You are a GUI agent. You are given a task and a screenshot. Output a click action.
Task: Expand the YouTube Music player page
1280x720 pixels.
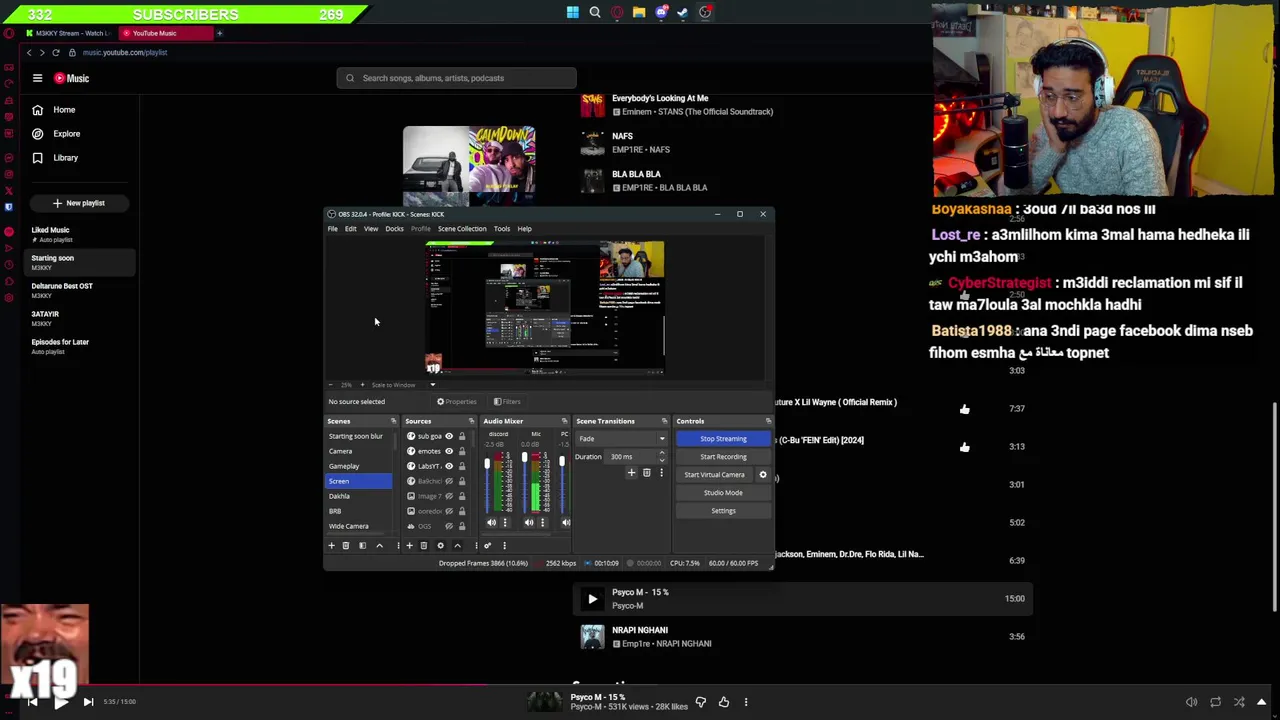click(1262, 702)
